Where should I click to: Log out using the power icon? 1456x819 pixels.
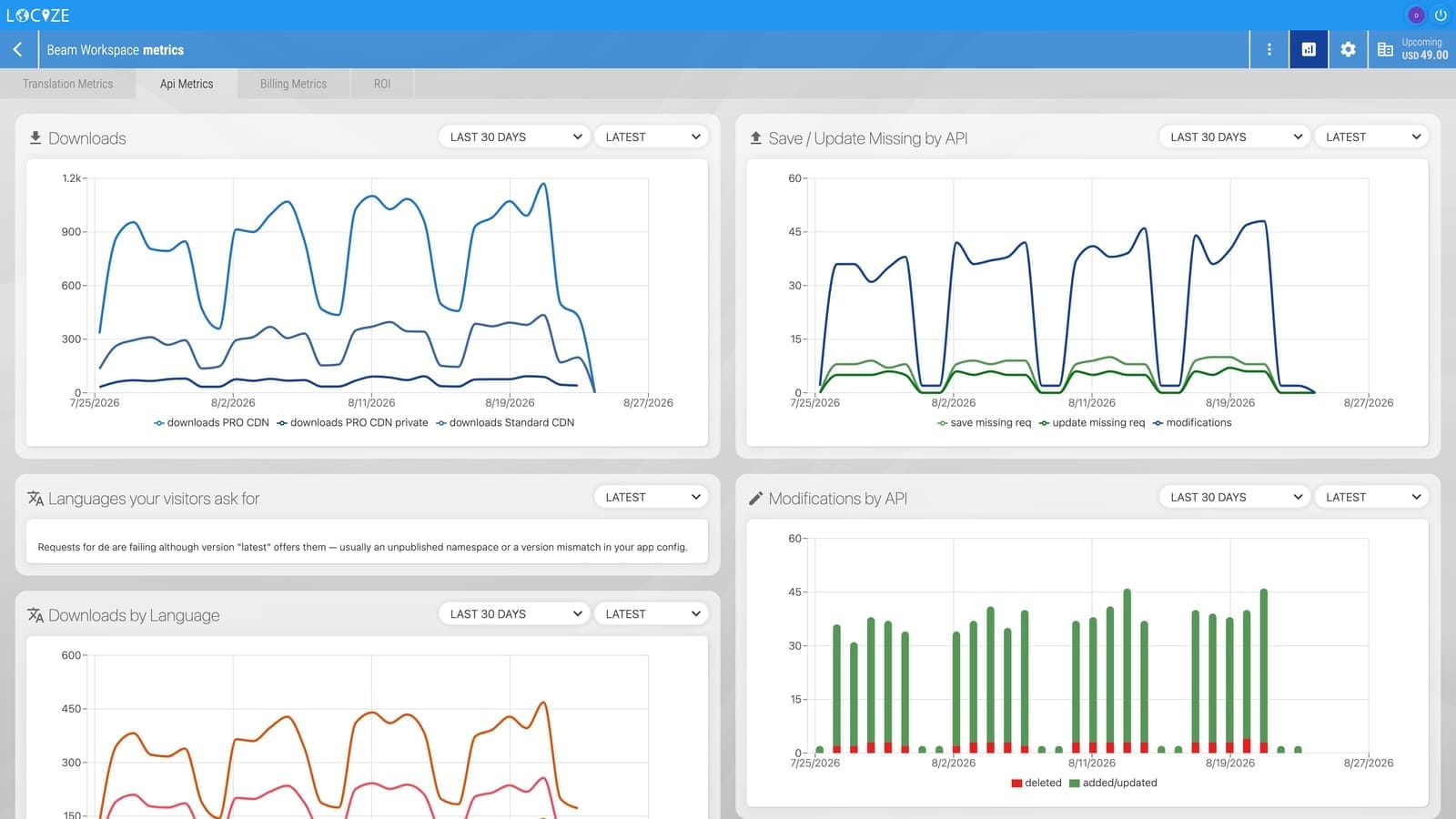coord(1441,15)
